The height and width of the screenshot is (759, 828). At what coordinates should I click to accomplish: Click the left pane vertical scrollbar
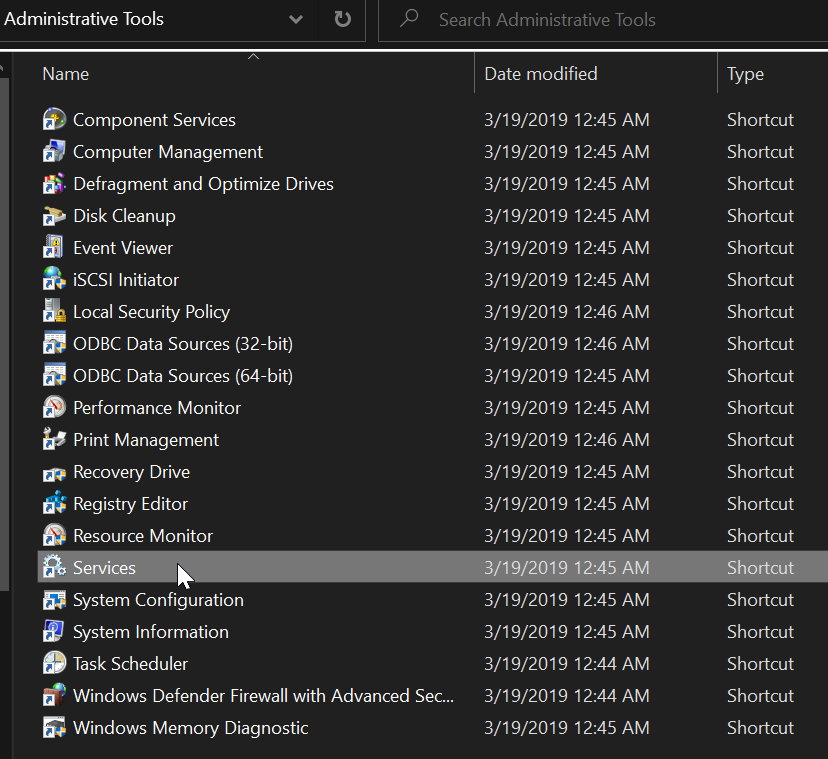coord(4,334)
